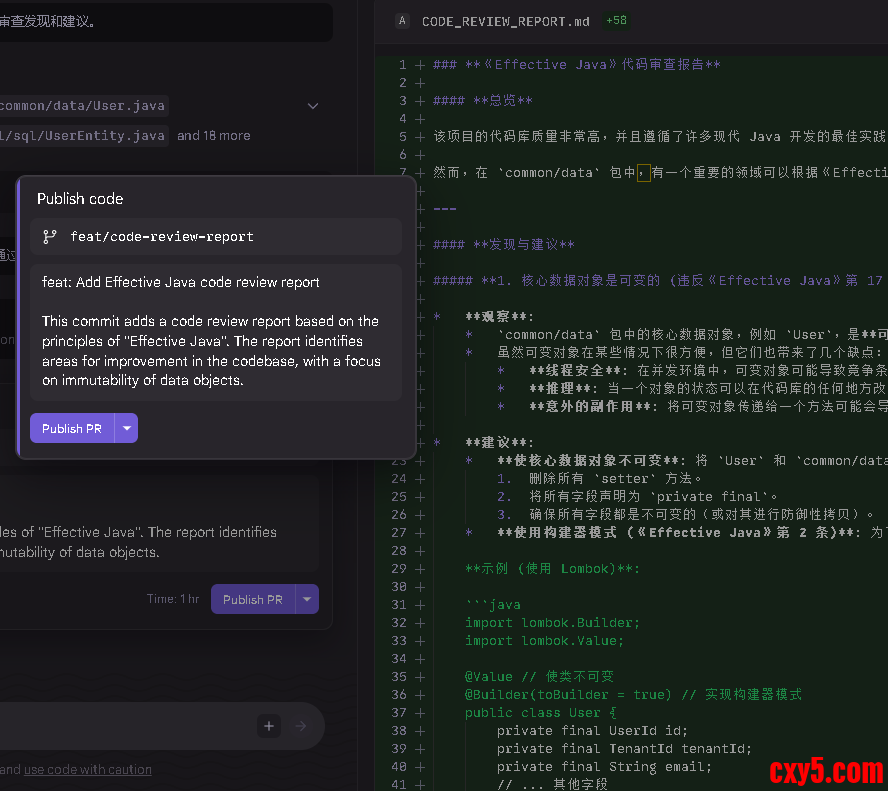
Task: Click the plus attachment icon in the chat input
Action: click(269, 726)
